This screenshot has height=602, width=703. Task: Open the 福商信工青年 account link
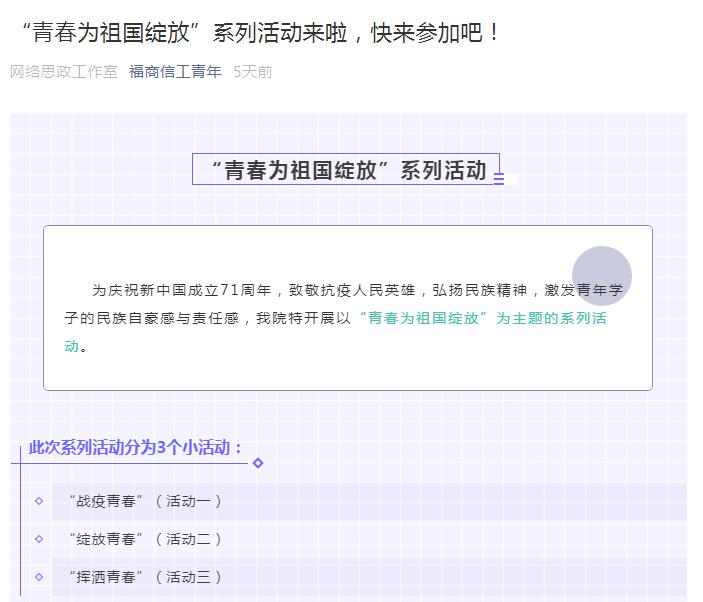175,72
